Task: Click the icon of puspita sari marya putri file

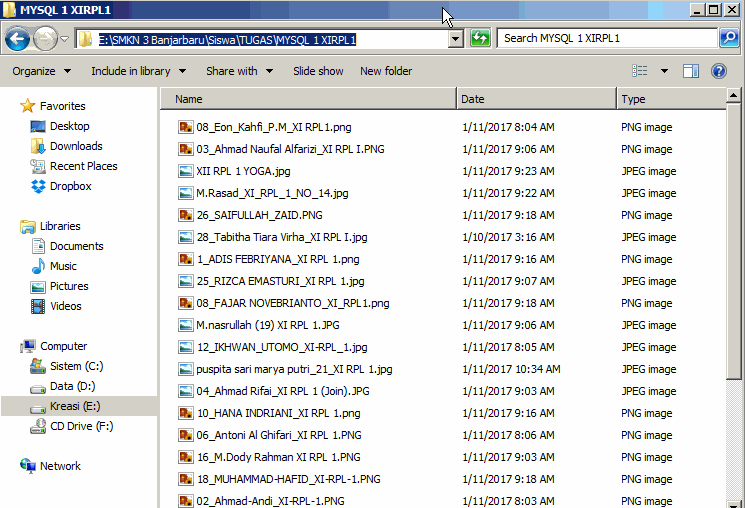Action: [185, 369]
